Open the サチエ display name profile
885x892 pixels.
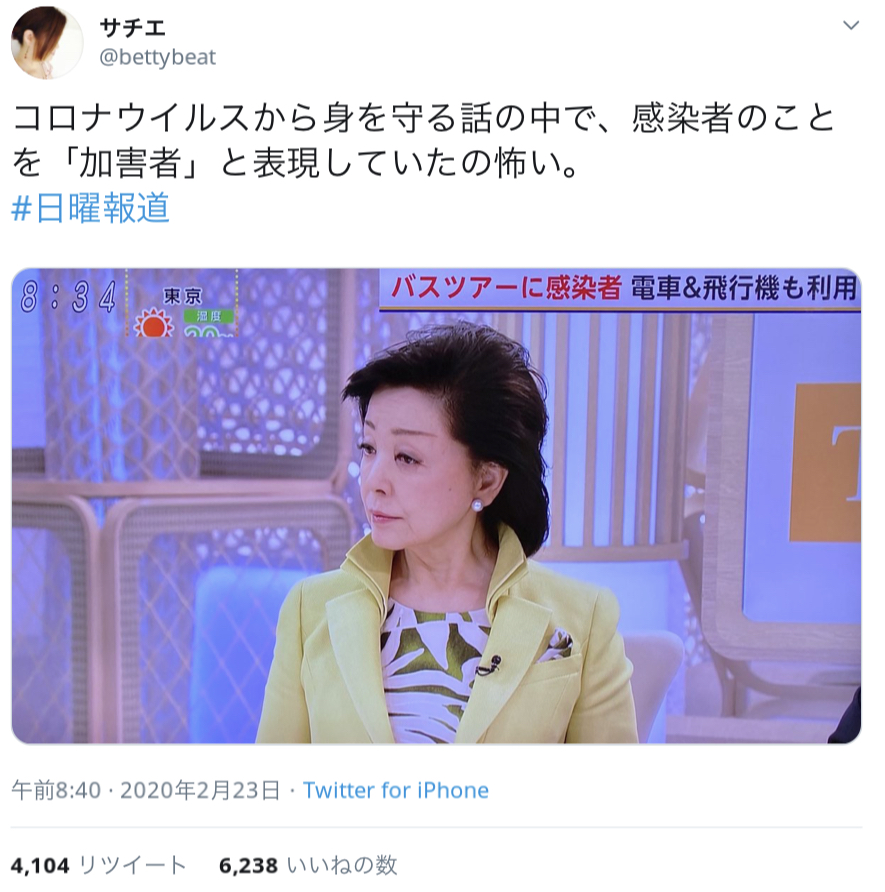[133, 27]
